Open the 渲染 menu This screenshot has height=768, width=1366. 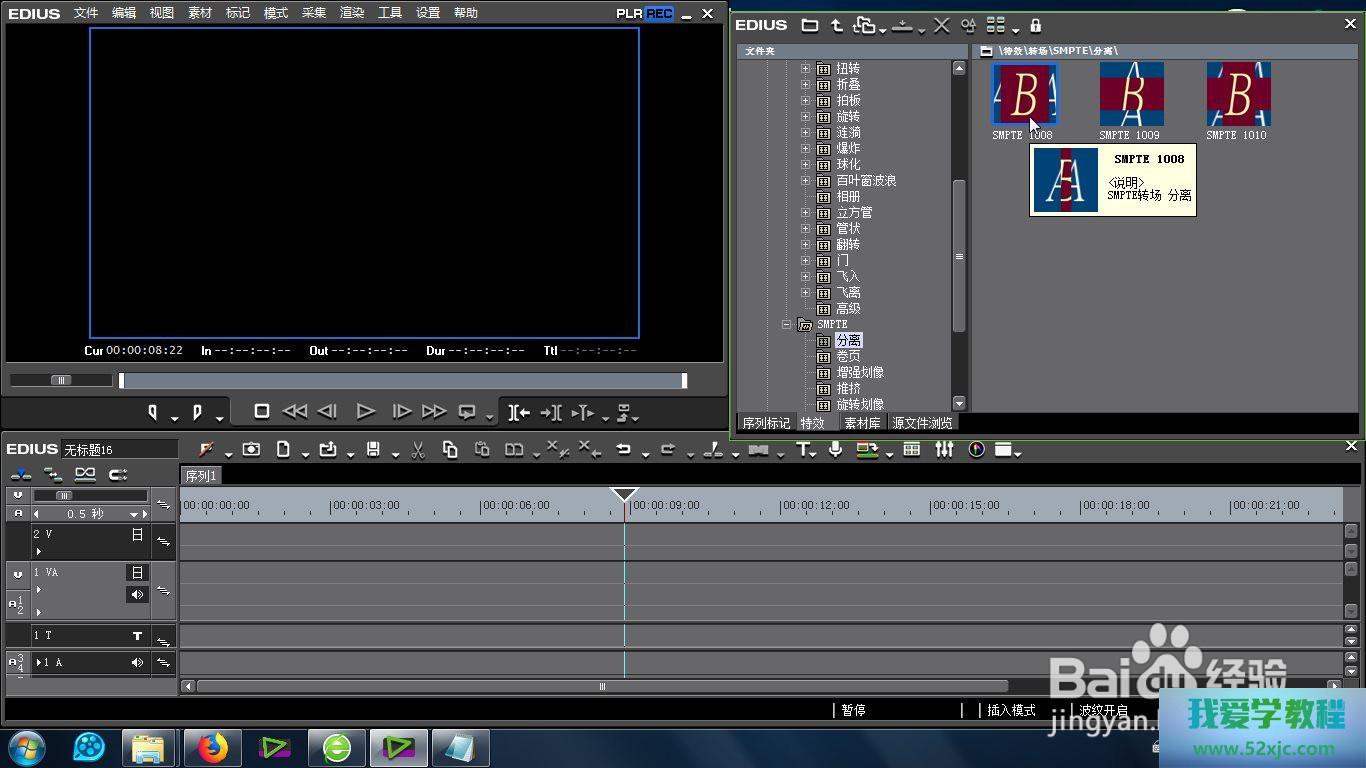(x=352, y=13)
